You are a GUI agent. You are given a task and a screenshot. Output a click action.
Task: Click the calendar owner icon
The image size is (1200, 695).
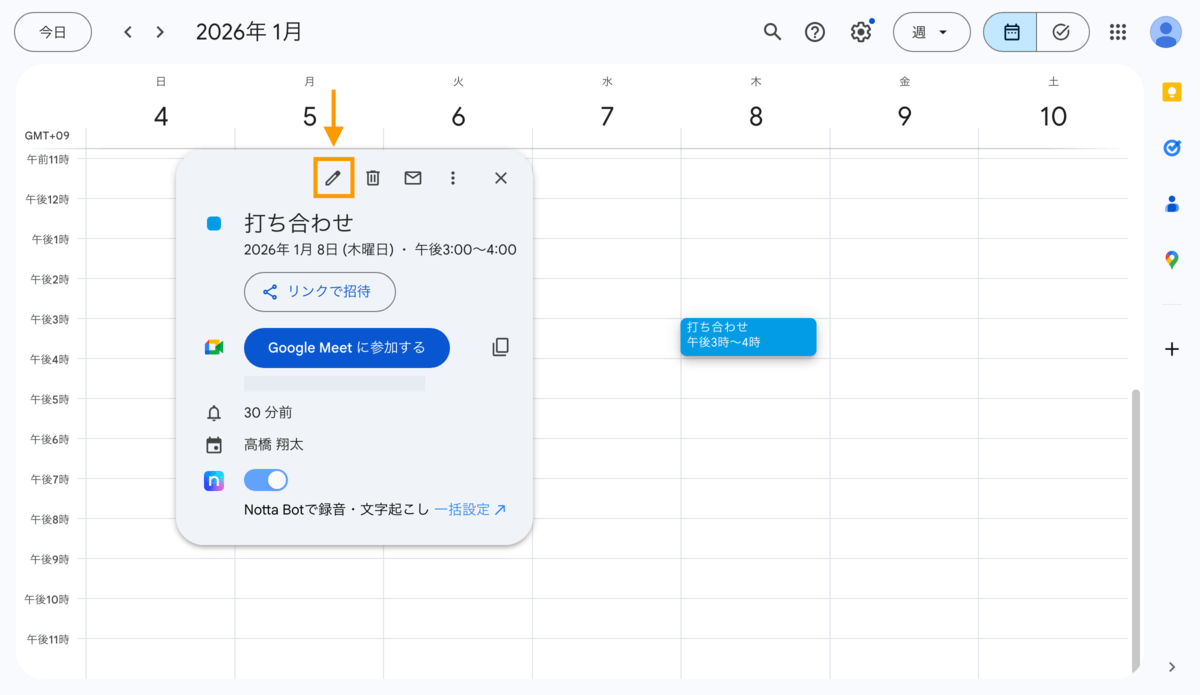point(214,446)
